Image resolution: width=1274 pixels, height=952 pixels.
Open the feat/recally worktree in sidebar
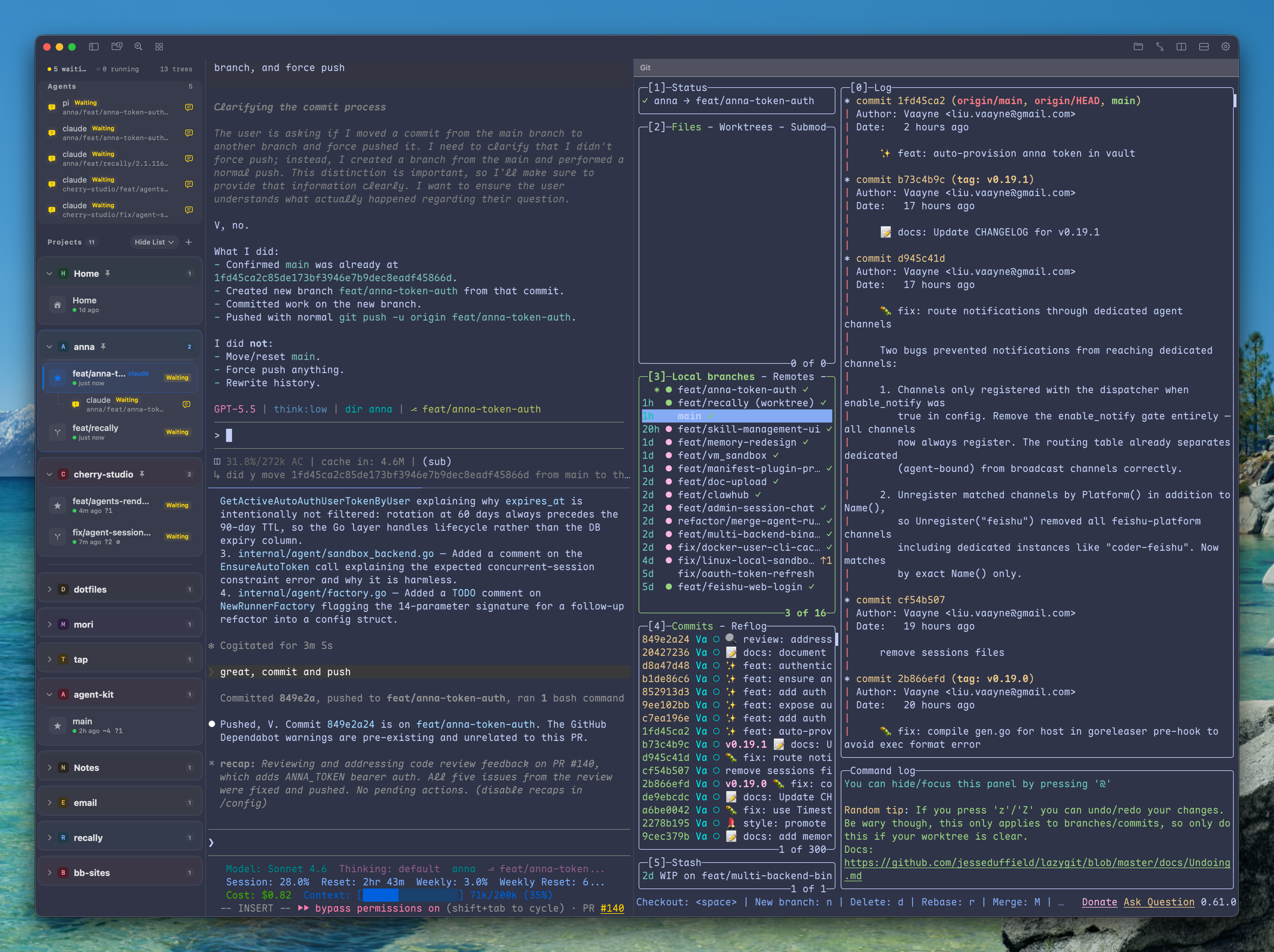tap(120, 432)
